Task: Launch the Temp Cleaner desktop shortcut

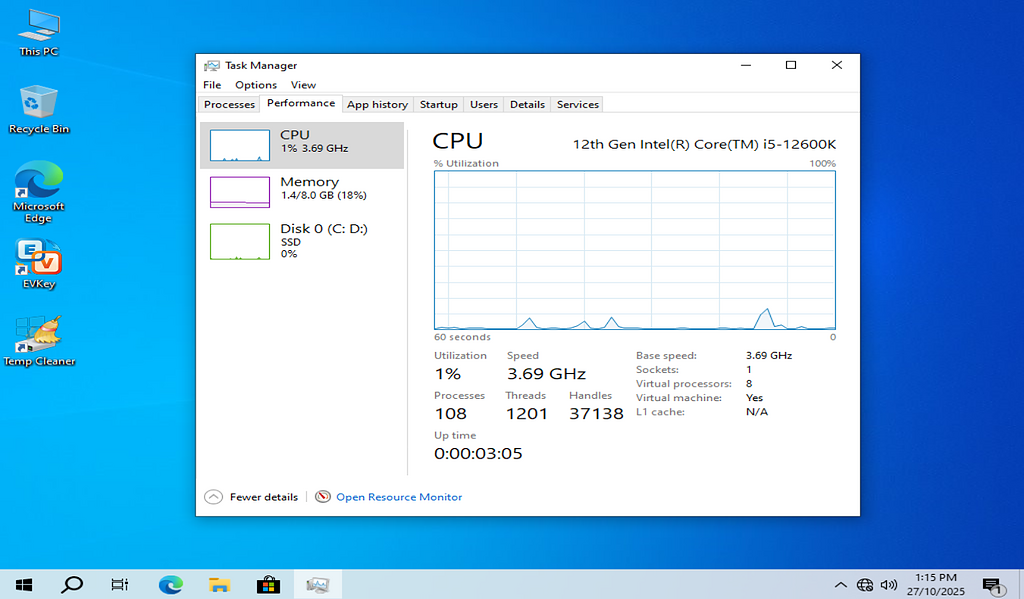Action: [x=39, y=337]
